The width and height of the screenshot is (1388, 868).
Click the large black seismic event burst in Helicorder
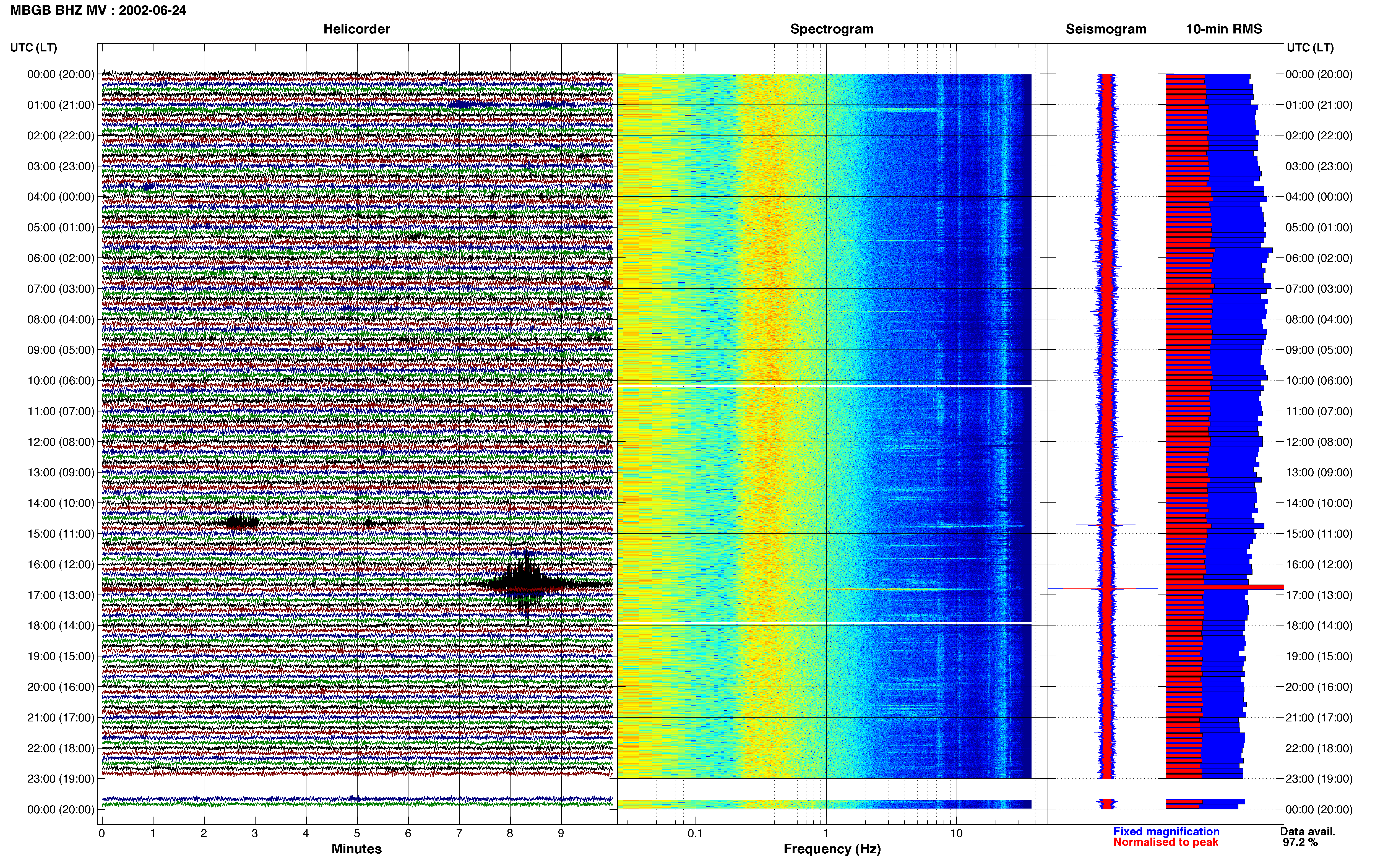point(525,584)
